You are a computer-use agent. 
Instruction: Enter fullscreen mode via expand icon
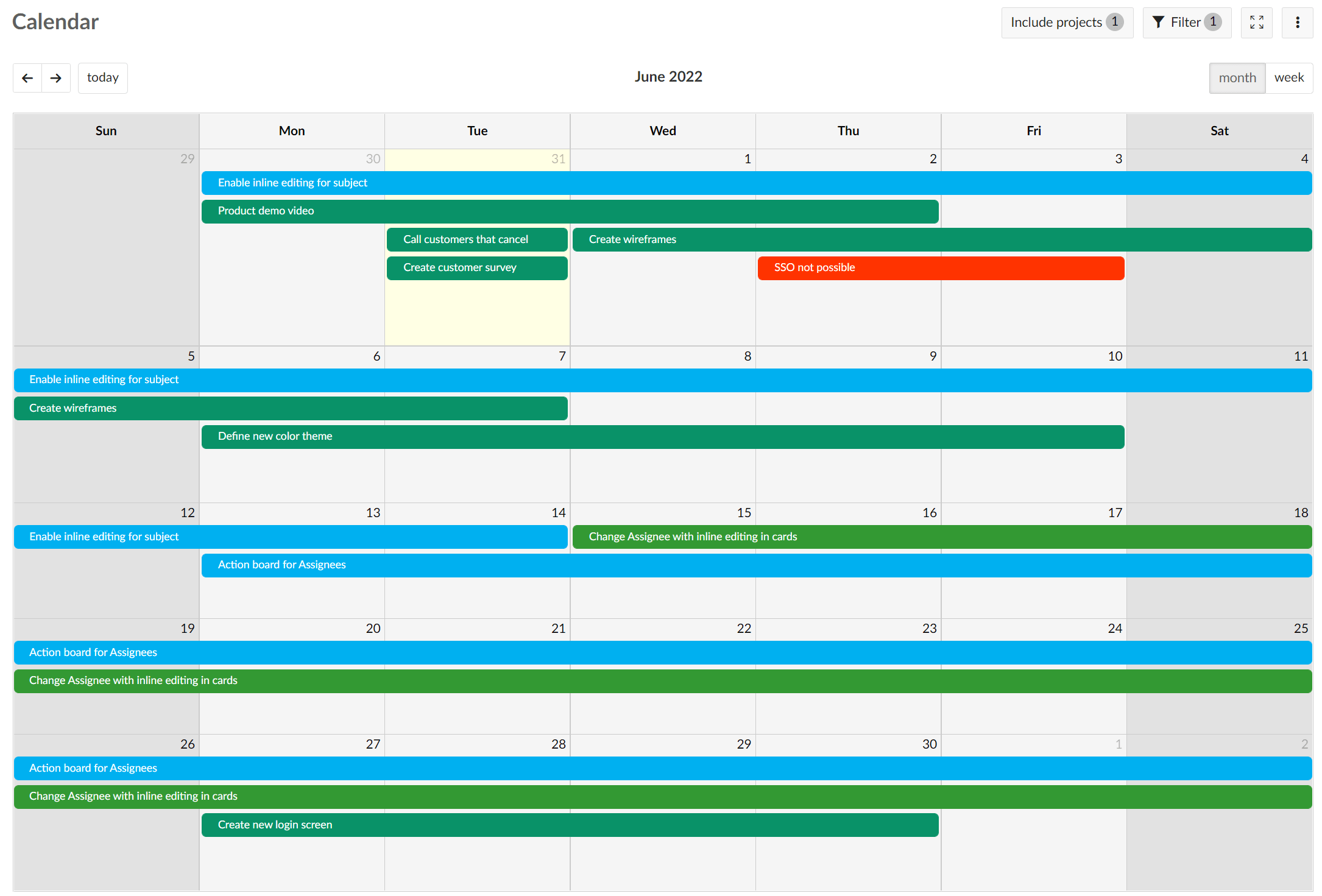pyautogui.click(x=1256, y=23)
